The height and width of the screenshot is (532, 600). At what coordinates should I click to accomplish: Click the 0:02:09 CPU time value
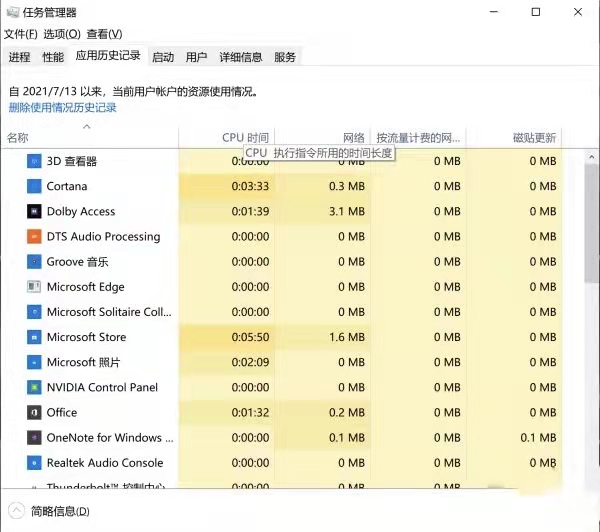250,362
